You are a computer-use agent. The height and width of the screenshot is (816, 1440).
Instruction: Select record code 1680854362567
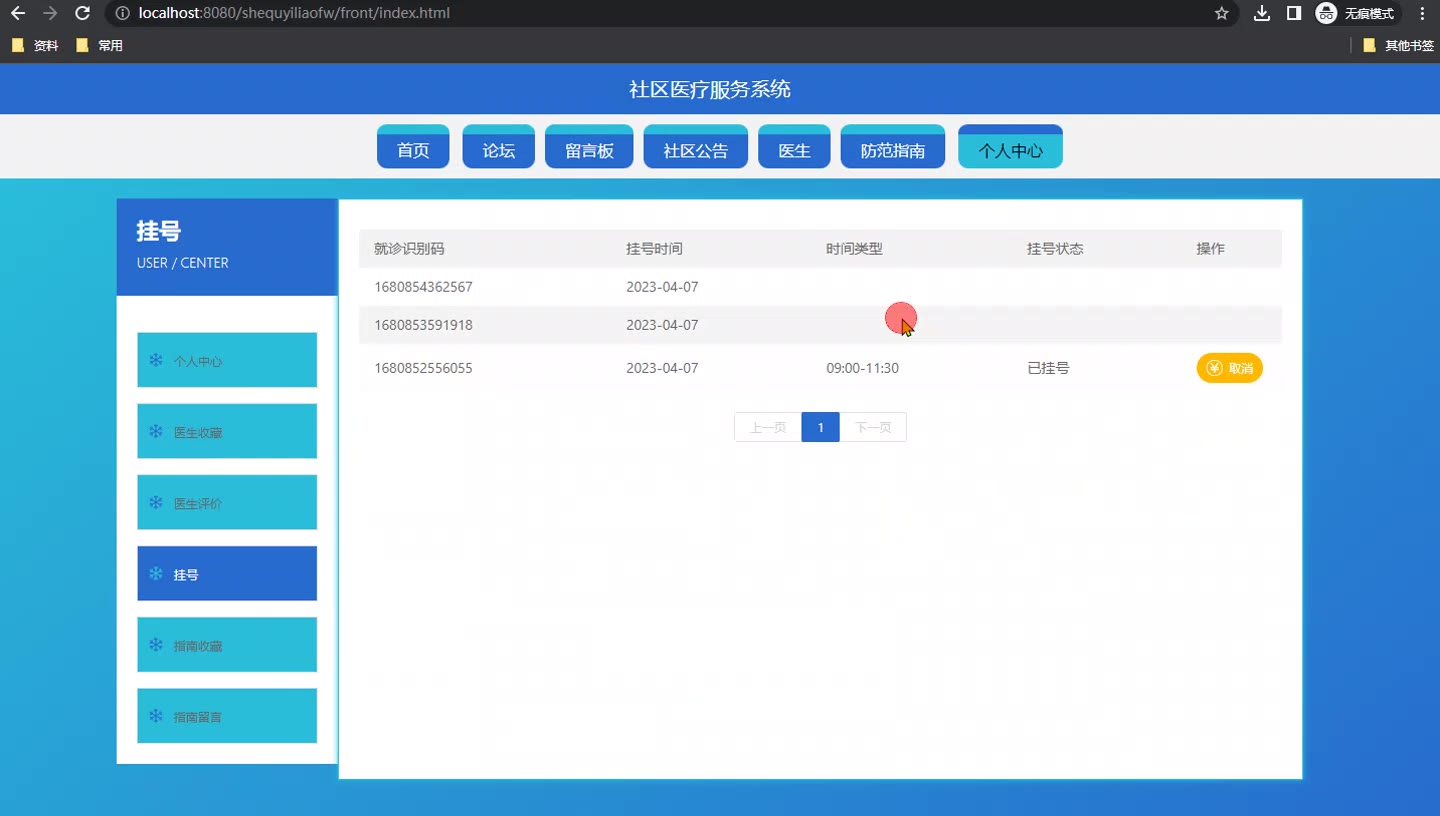(423, 287)
